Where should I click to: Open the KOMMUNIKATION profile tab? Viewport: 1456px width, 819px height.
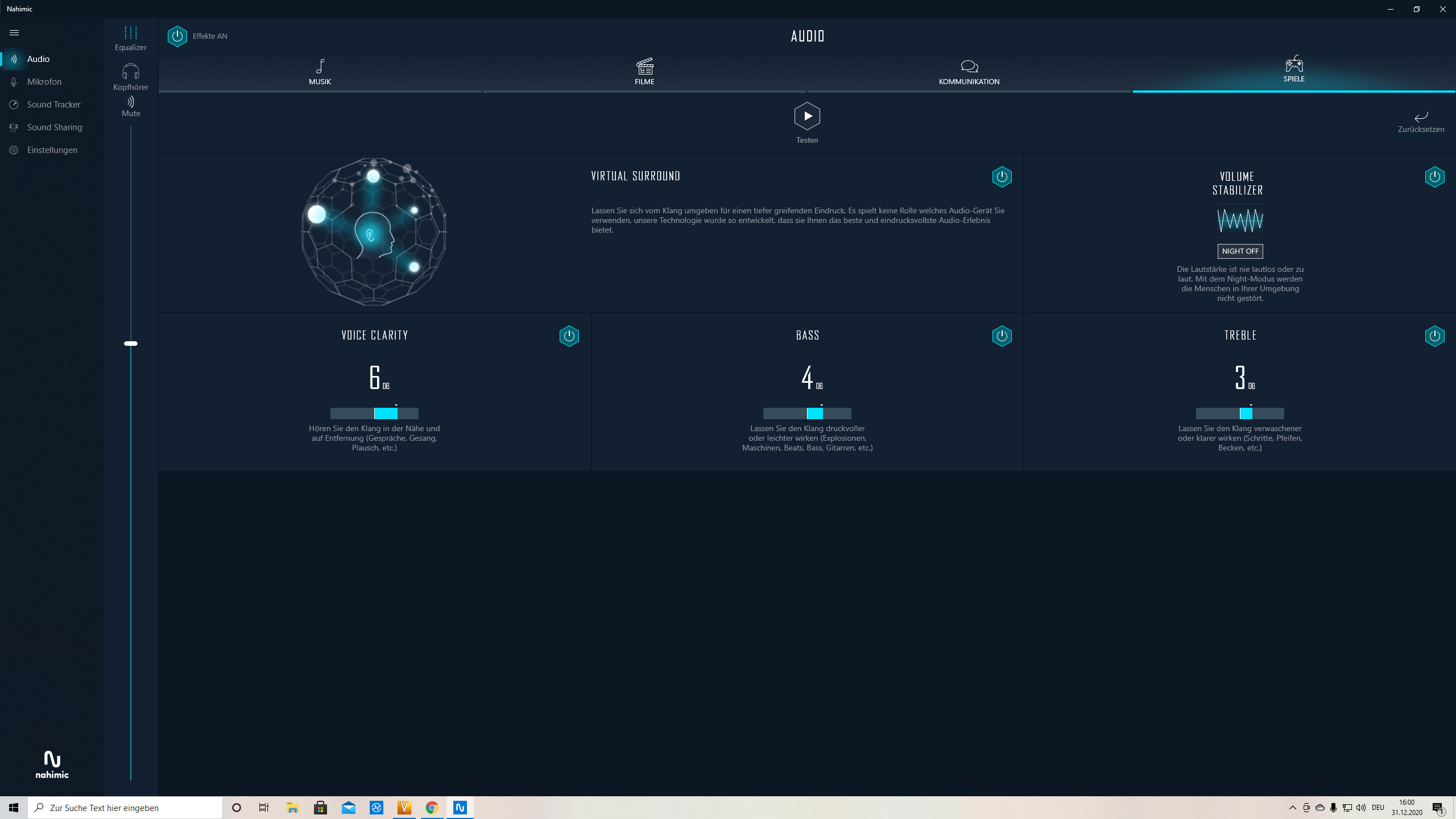[969, 72]
